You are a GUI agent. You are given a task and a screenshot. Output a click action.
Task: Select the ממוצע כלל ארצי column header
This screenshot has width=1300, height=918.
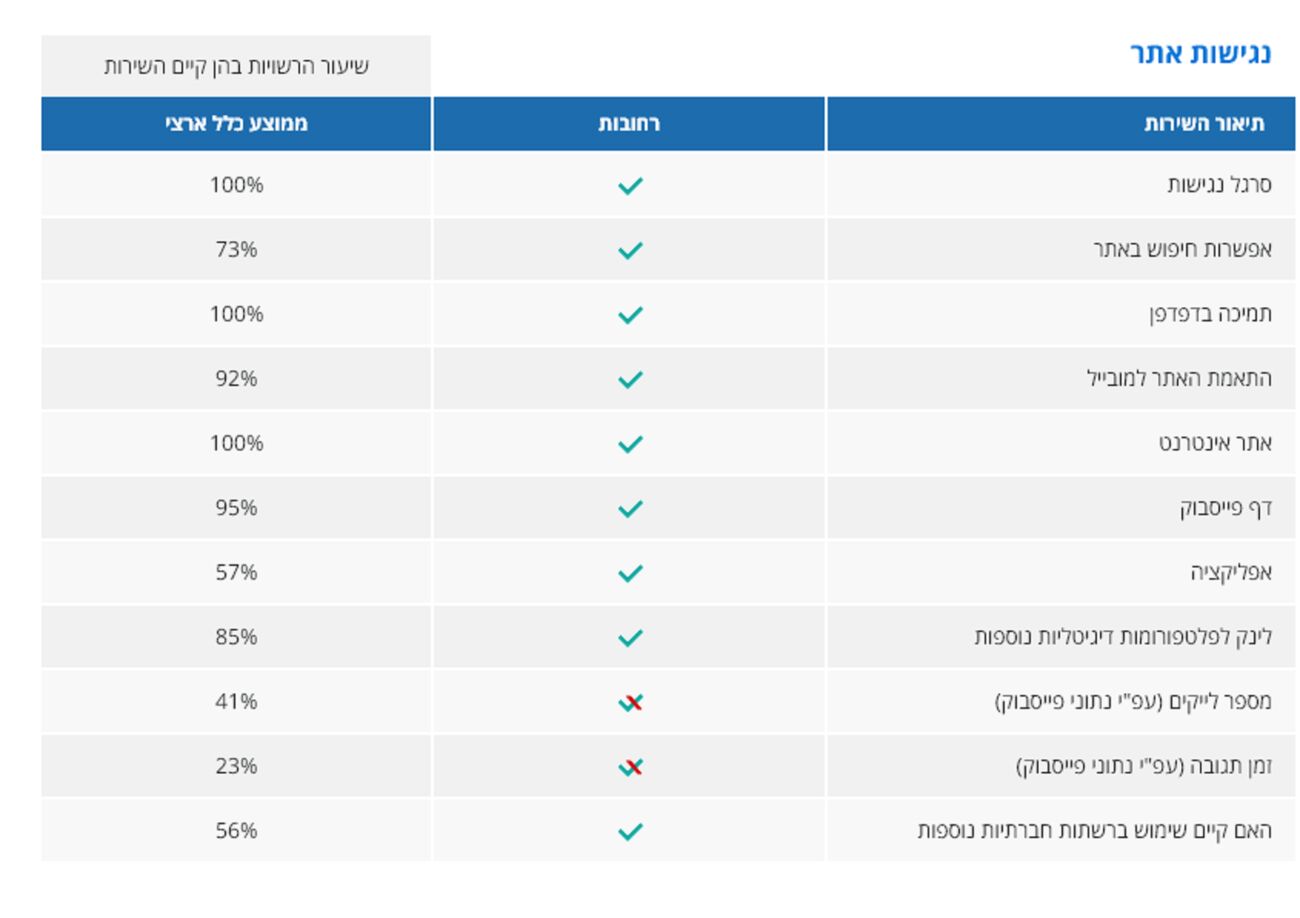(236, 124)
